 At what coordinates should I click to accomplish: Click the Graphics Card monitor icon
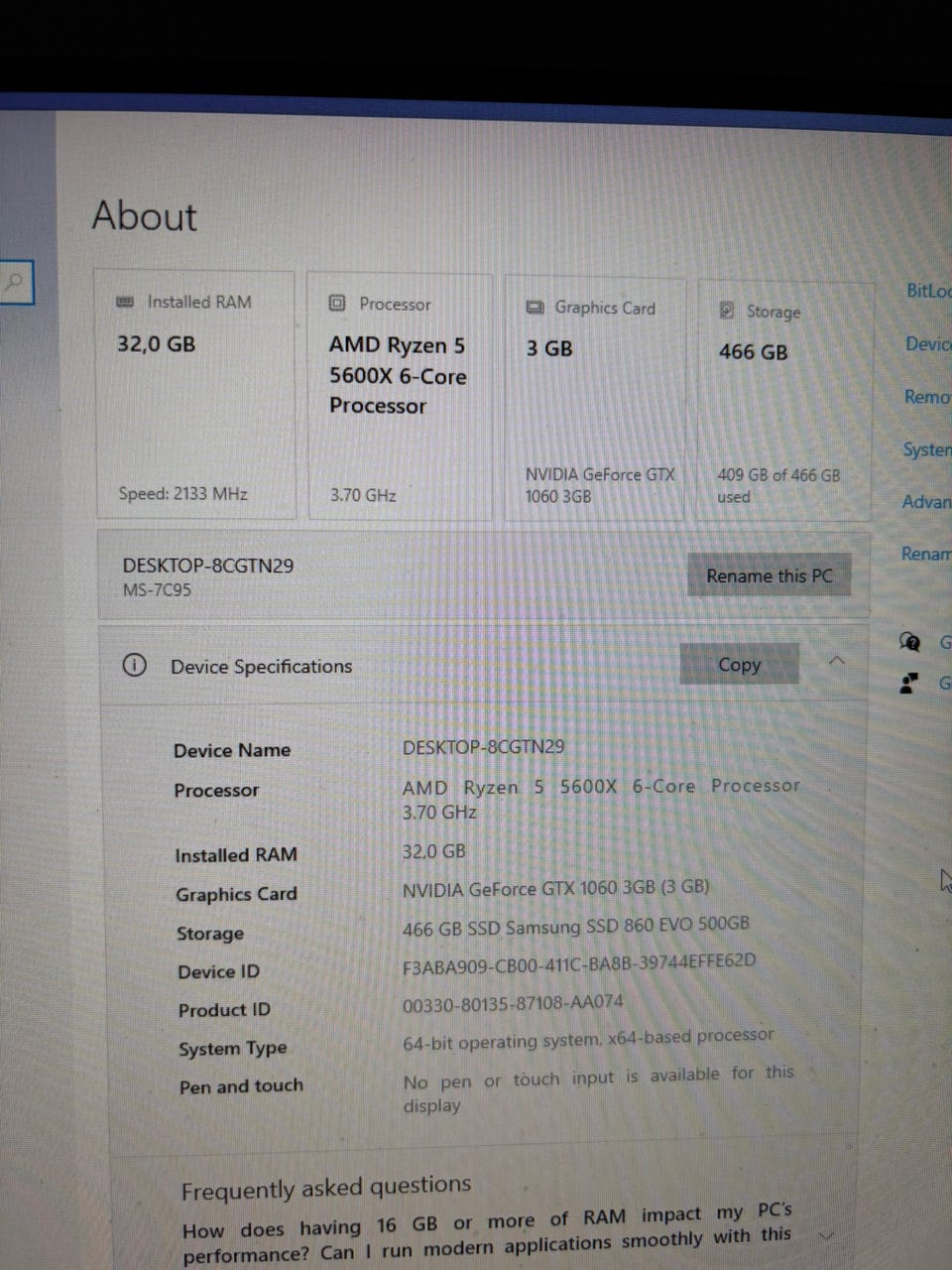pyautogui.click(x=535, y=308)
